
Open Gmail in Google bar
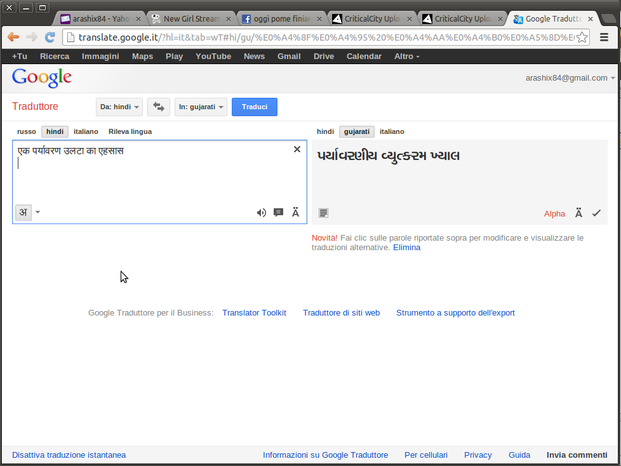(289, 56)
